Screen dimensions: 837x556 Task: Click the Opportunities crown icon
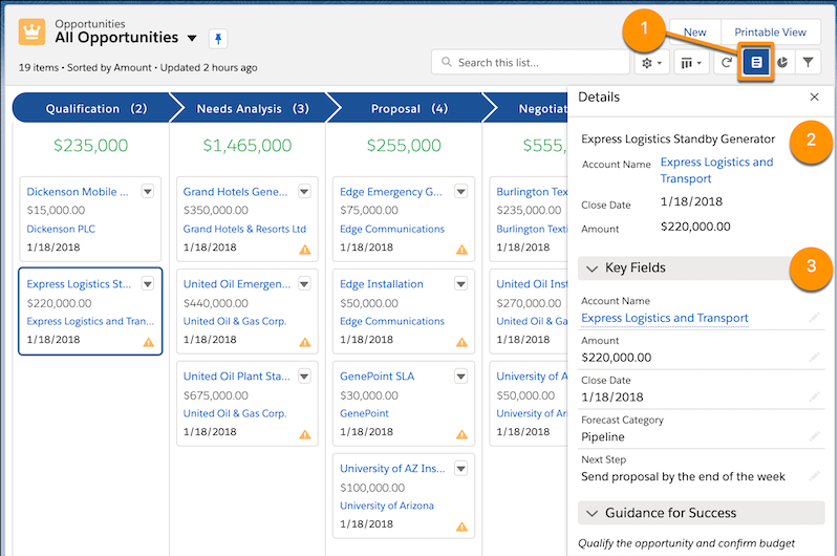(x=31, y=32)
